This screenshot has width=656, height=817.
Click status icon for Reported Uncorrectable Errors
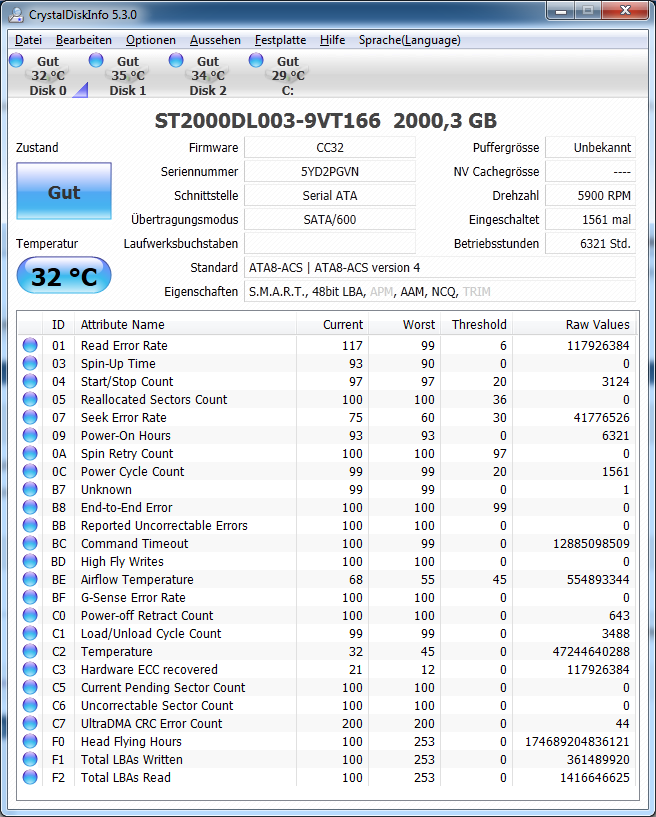[x=30, y=525]
